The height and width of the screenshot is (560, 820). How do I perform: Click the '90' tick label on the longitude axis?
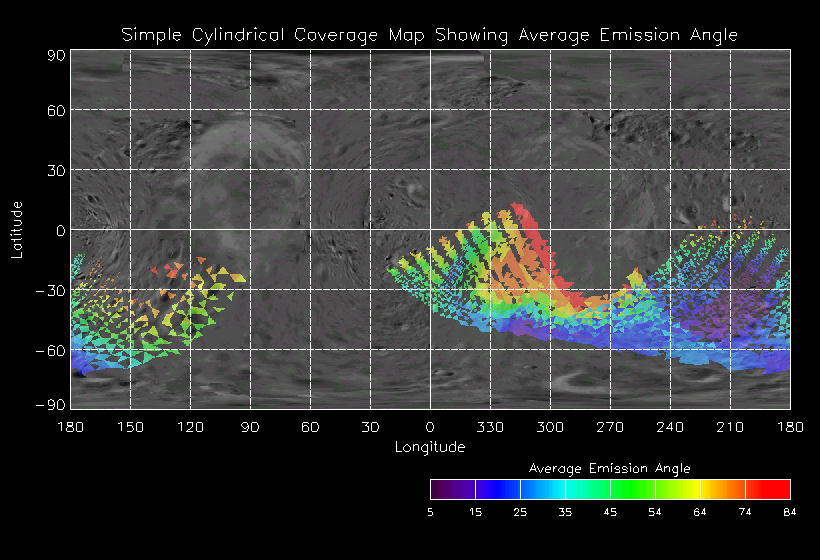(250, 427)
